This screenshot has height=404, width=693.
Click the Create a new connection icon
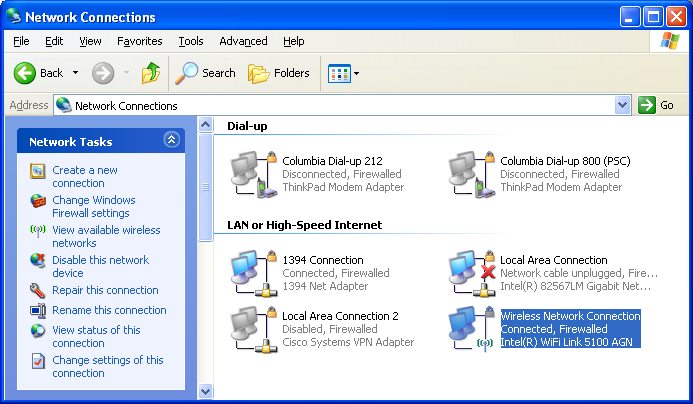pos(38,171)
